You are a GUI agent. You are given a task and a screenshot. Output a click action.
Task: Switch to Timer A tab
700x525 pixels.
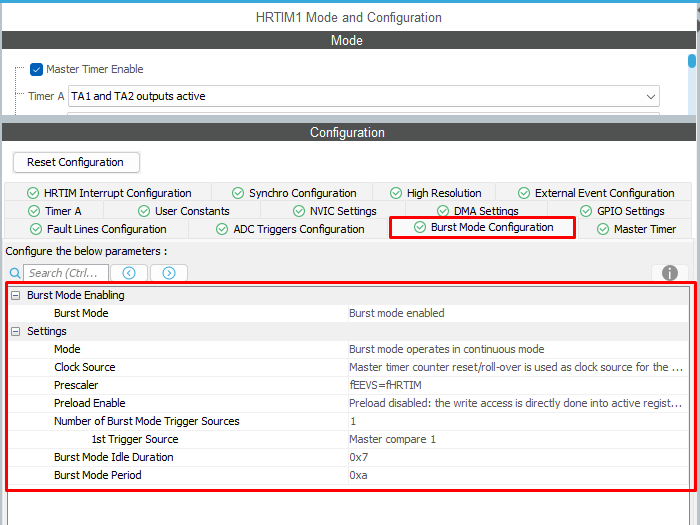pos(54,211)
